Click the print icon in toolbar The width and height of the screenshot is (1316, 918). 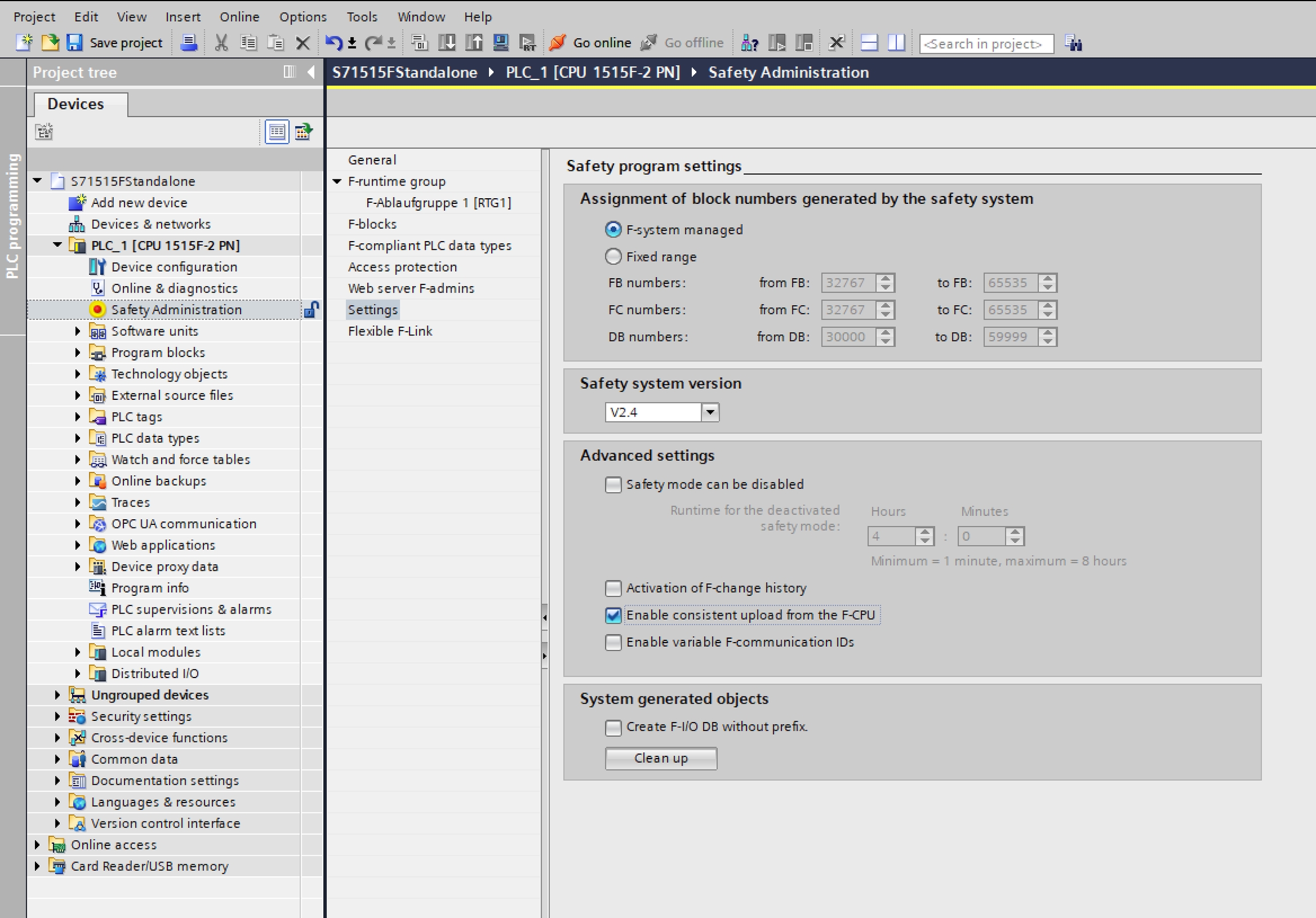188,43
